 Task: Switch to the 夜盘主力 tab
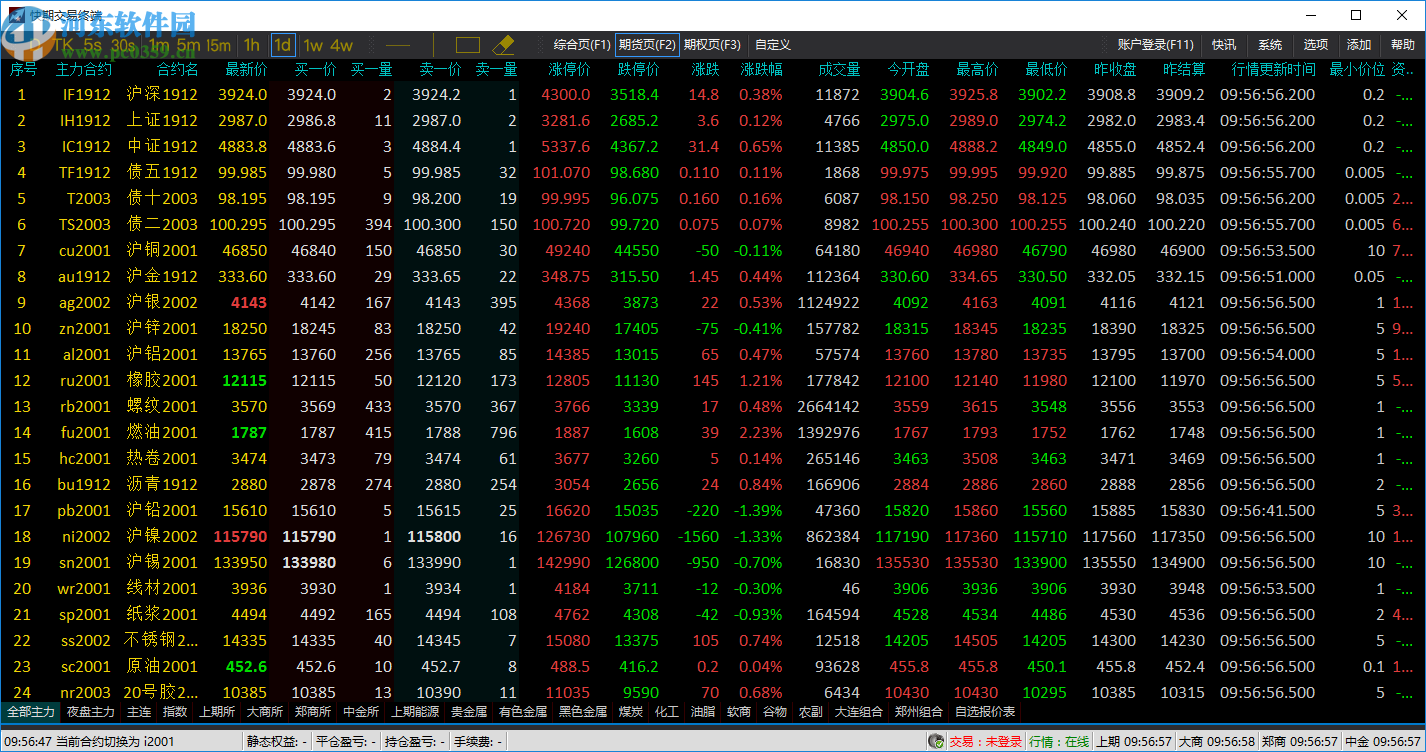tap(91, 712)
